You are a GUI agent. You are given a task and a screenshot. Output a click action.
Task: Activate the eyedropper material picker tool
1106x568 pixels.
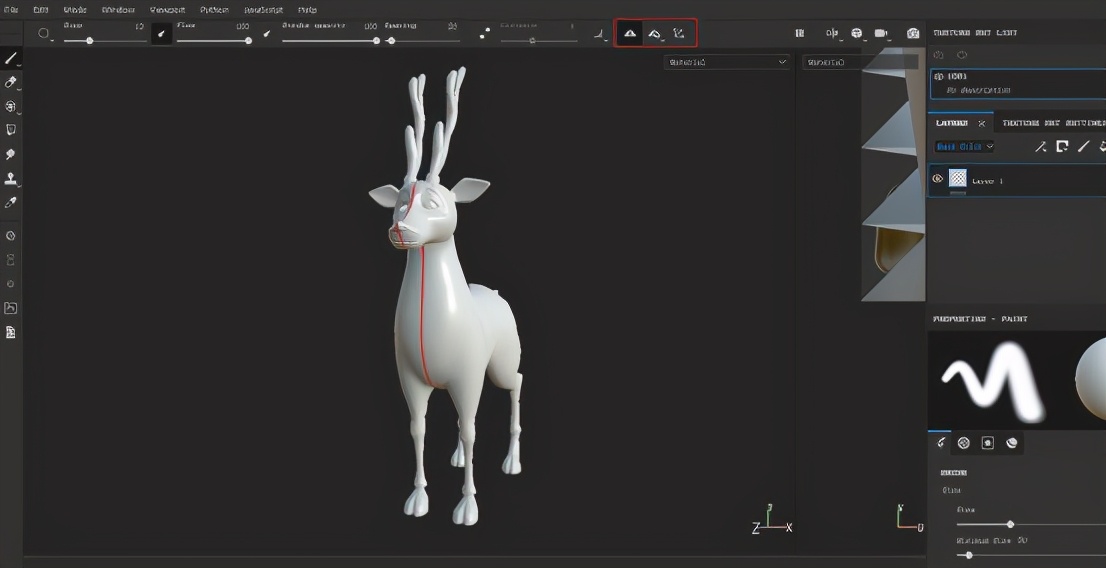(11, 202)
